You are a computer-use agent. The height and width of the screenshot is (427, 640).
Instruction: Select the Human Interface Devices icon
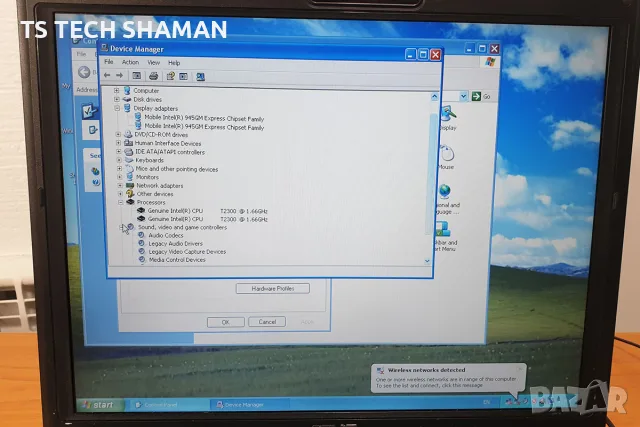129,143
